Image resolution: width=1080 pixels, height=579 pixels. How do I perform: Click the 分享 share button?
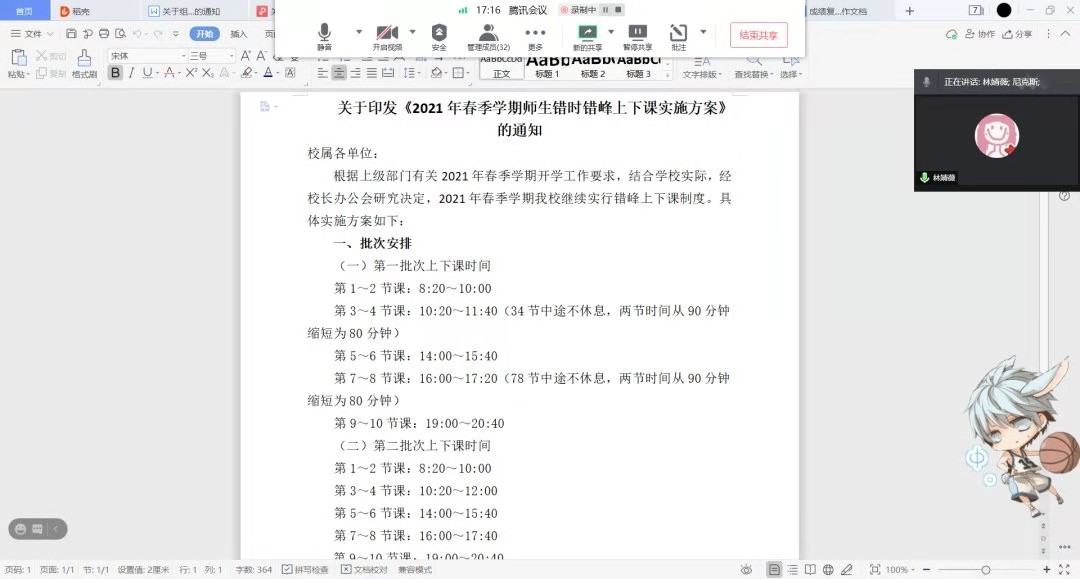click(x=1018, y=34)
